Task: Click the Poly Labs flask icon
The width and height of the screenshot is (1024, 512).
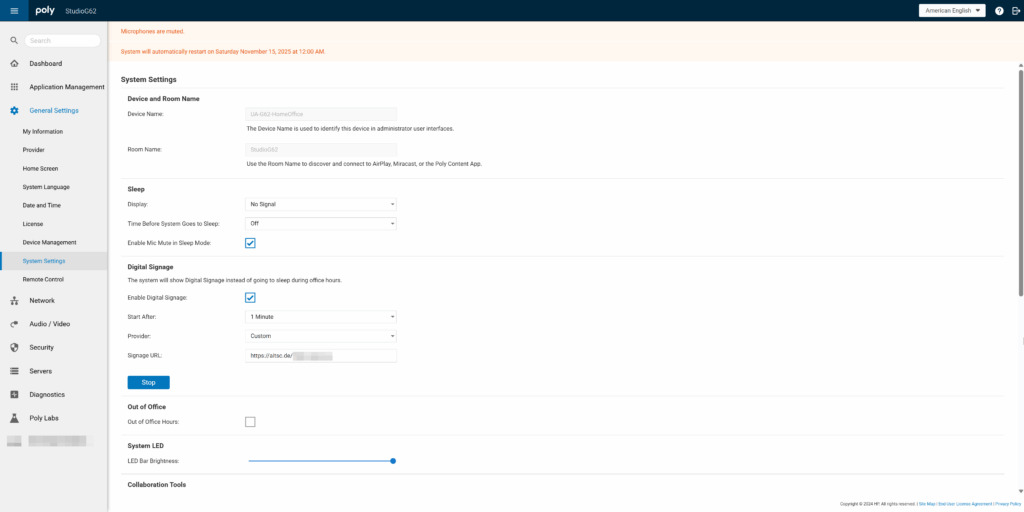Action: pyautogui.click(x=14, y=418)
